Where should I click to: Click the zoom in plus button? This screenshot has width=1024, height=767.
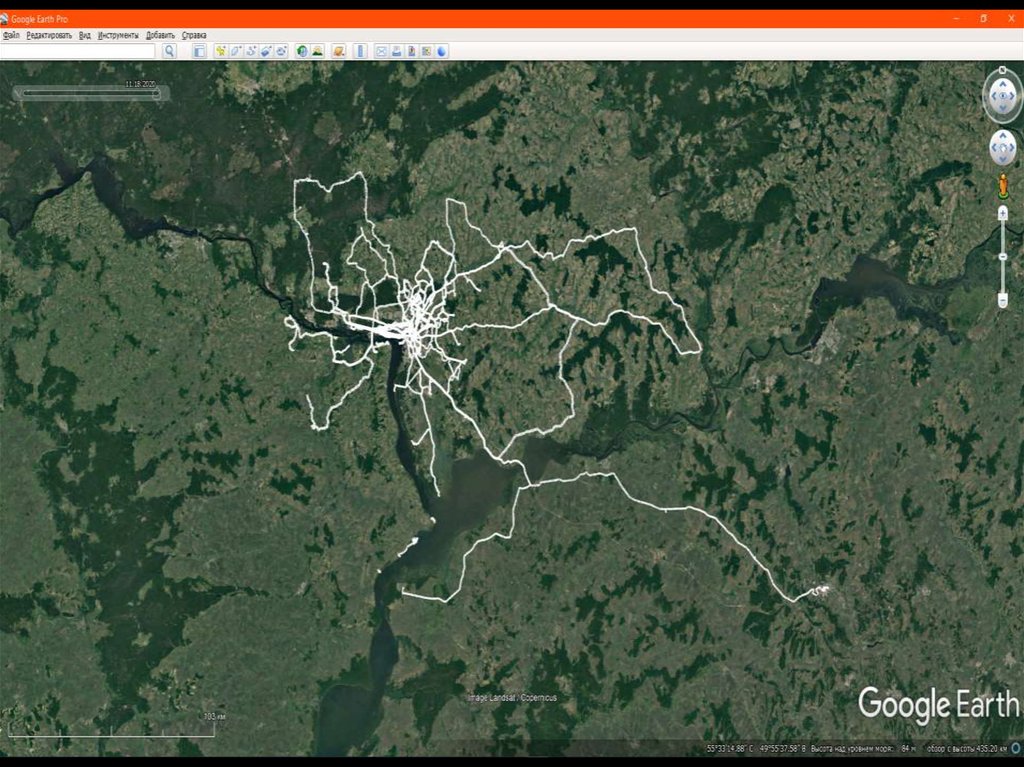point(1003,213)
